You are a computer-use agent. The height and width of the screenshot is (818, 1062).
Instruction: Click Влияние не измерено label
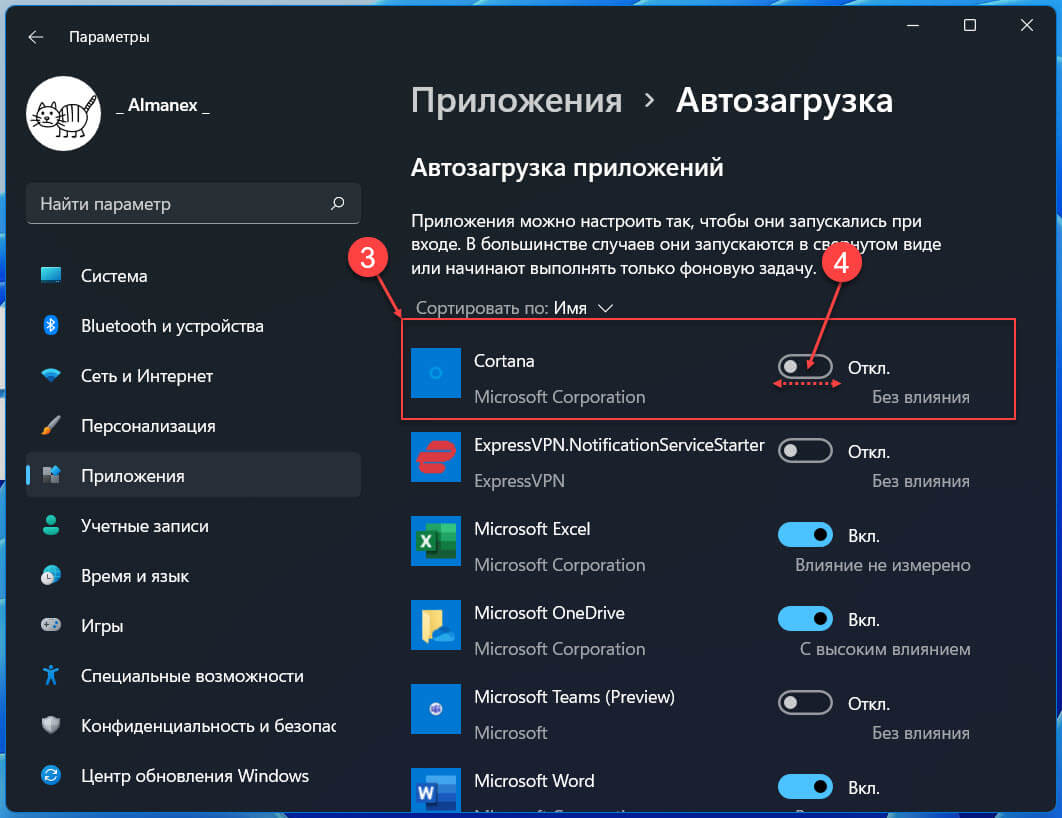[x=883, y=565]
